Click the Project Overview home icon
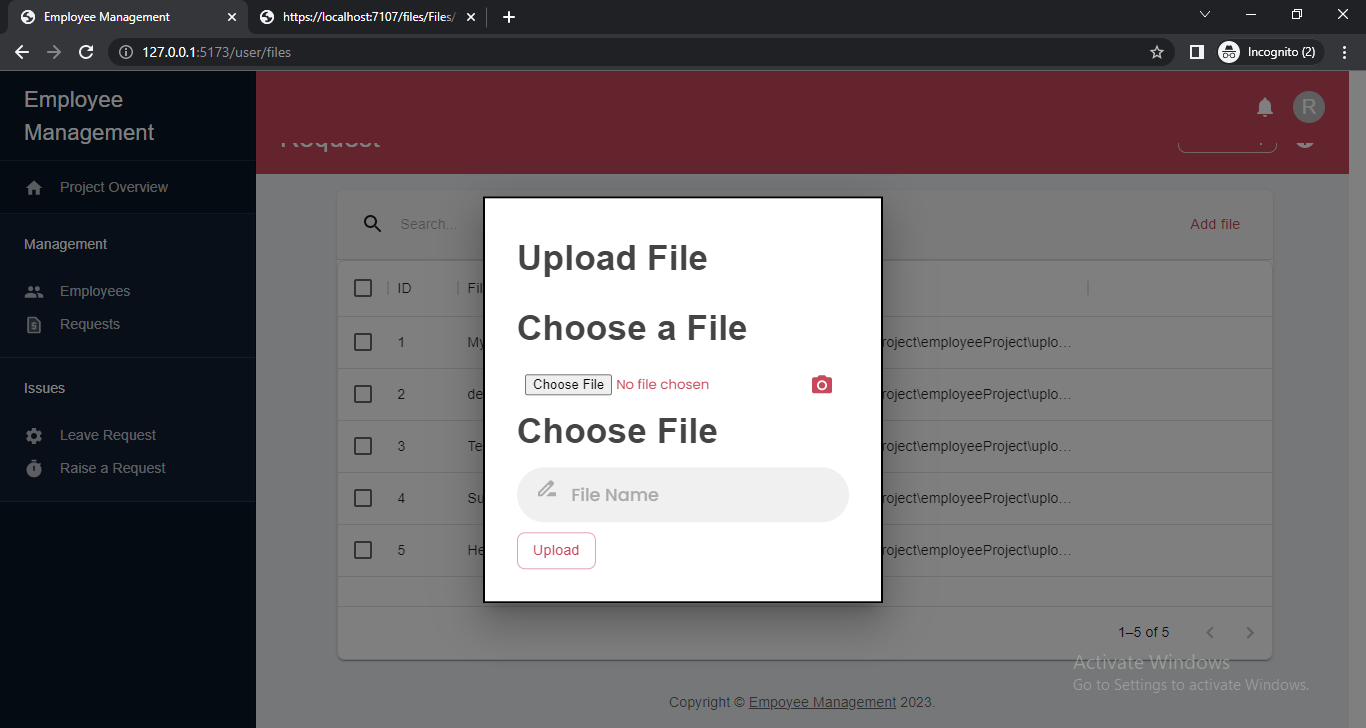This screenshot has height=728, width=1366. (34, 187)
